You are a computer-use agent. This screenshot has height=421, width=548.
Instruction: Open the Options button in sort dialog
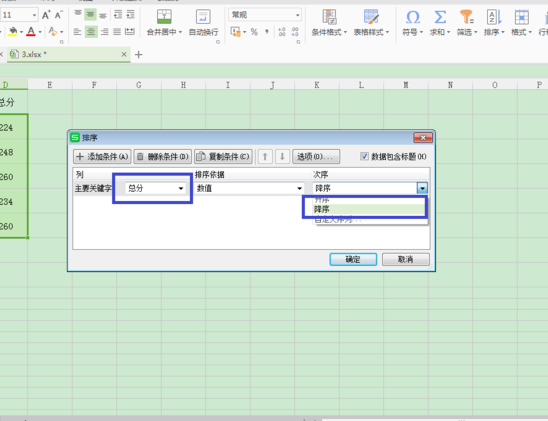coord(316,157)
